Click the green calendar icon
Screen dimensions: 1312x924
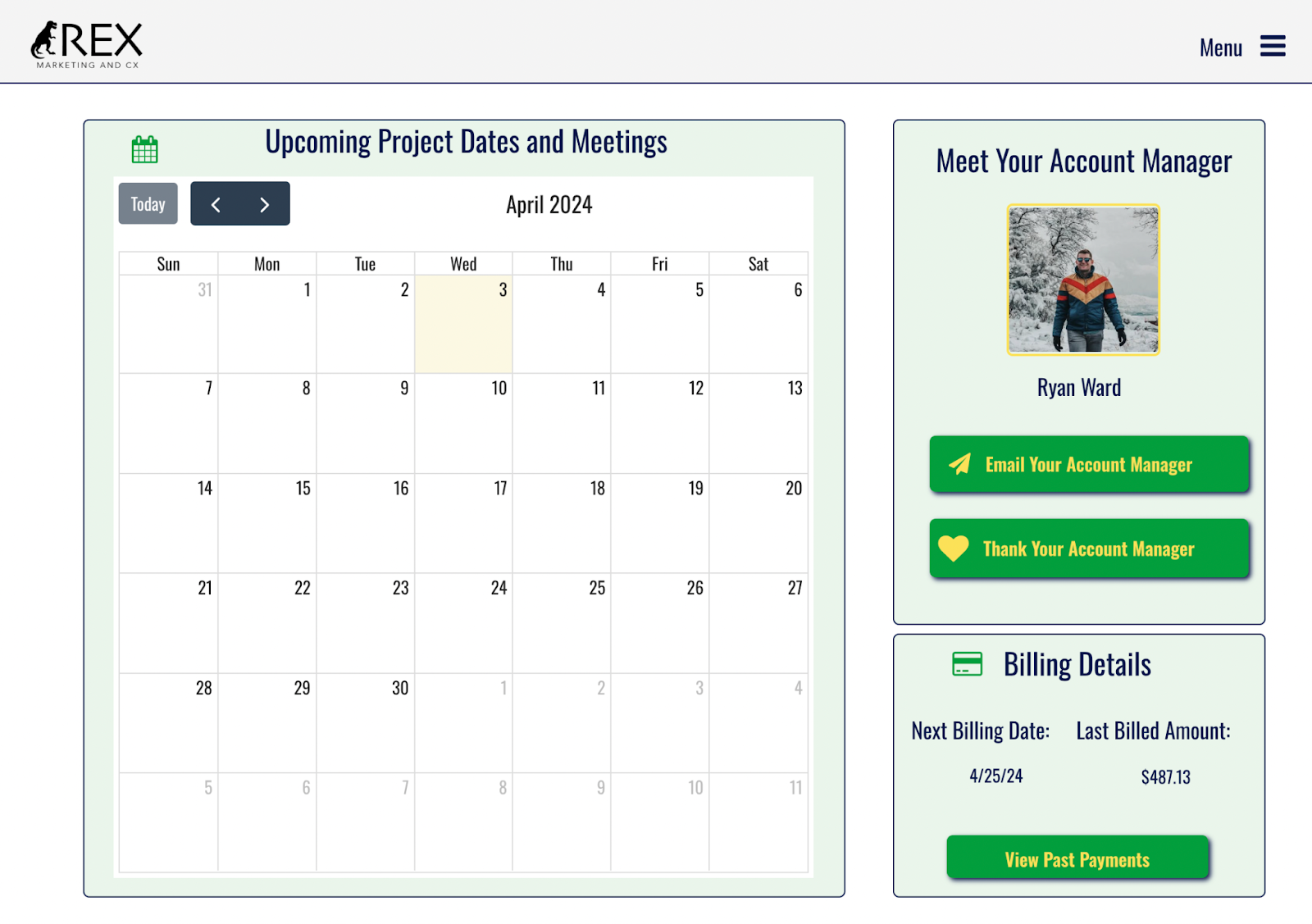coord(145,149)
